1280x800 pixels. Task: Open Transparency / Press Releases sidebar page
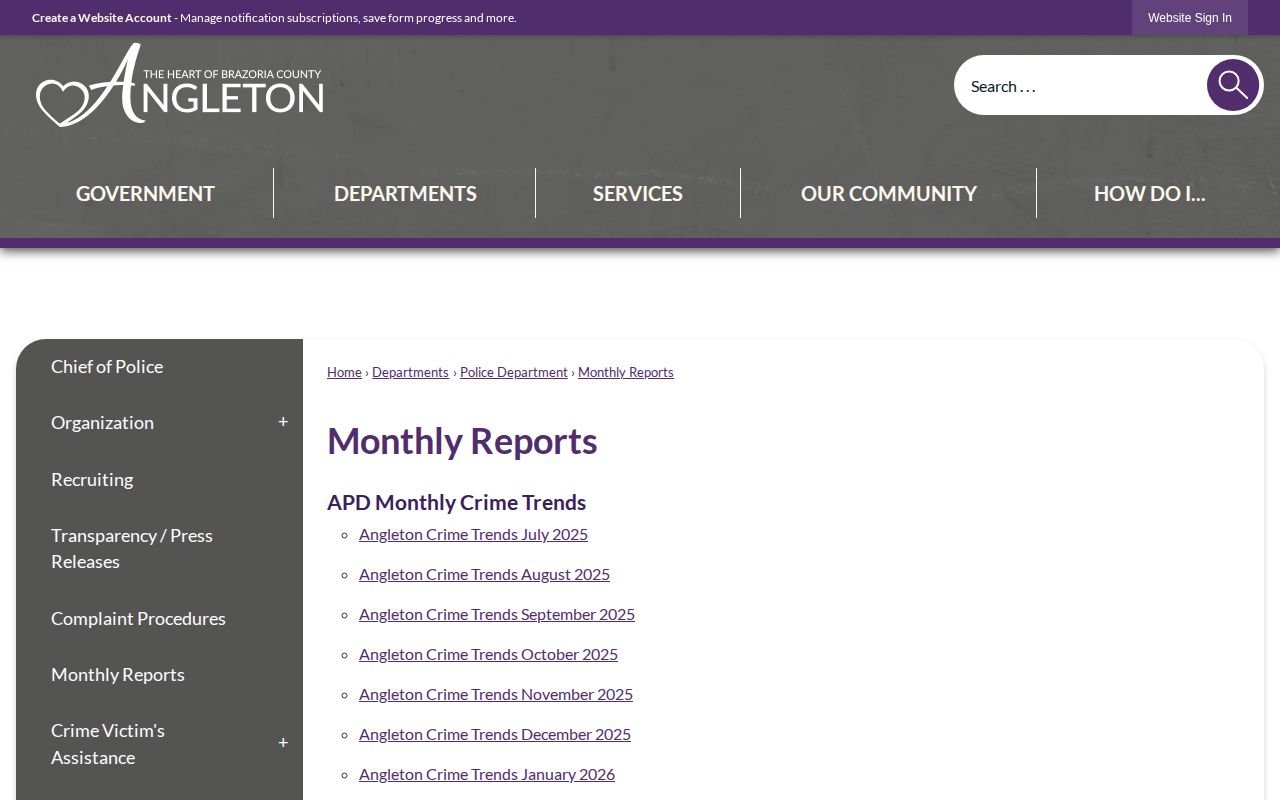coord(132,548)
